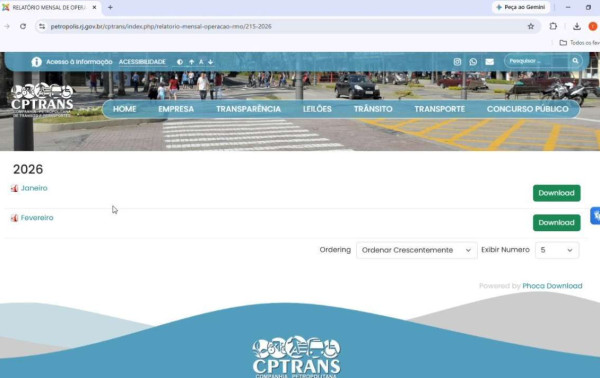Bookmark page with the star icon

coord(531,26)
